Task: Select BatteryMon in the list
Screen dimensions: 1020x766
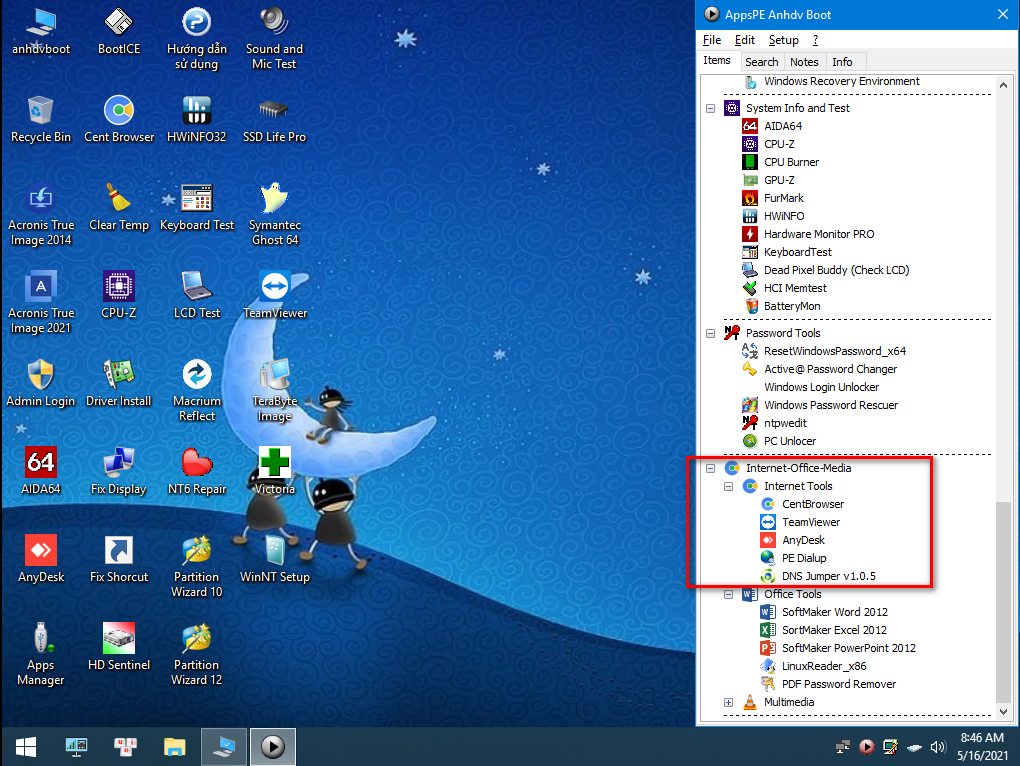Action: 792,306
